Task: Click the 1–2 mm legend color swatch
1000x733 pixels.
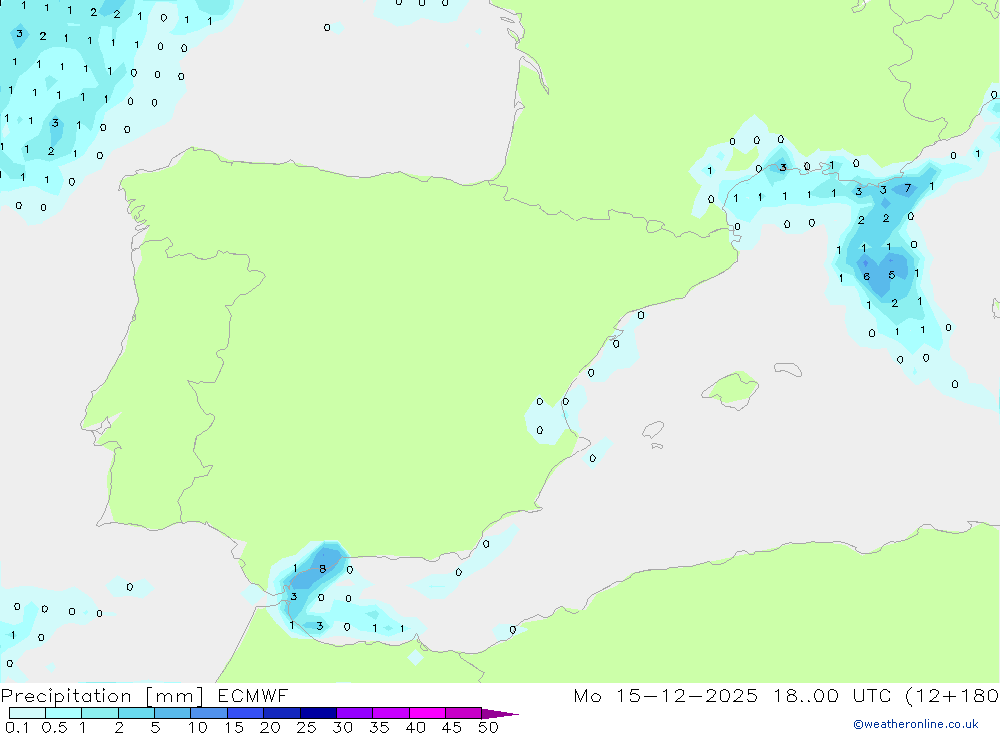Action: 100,713
